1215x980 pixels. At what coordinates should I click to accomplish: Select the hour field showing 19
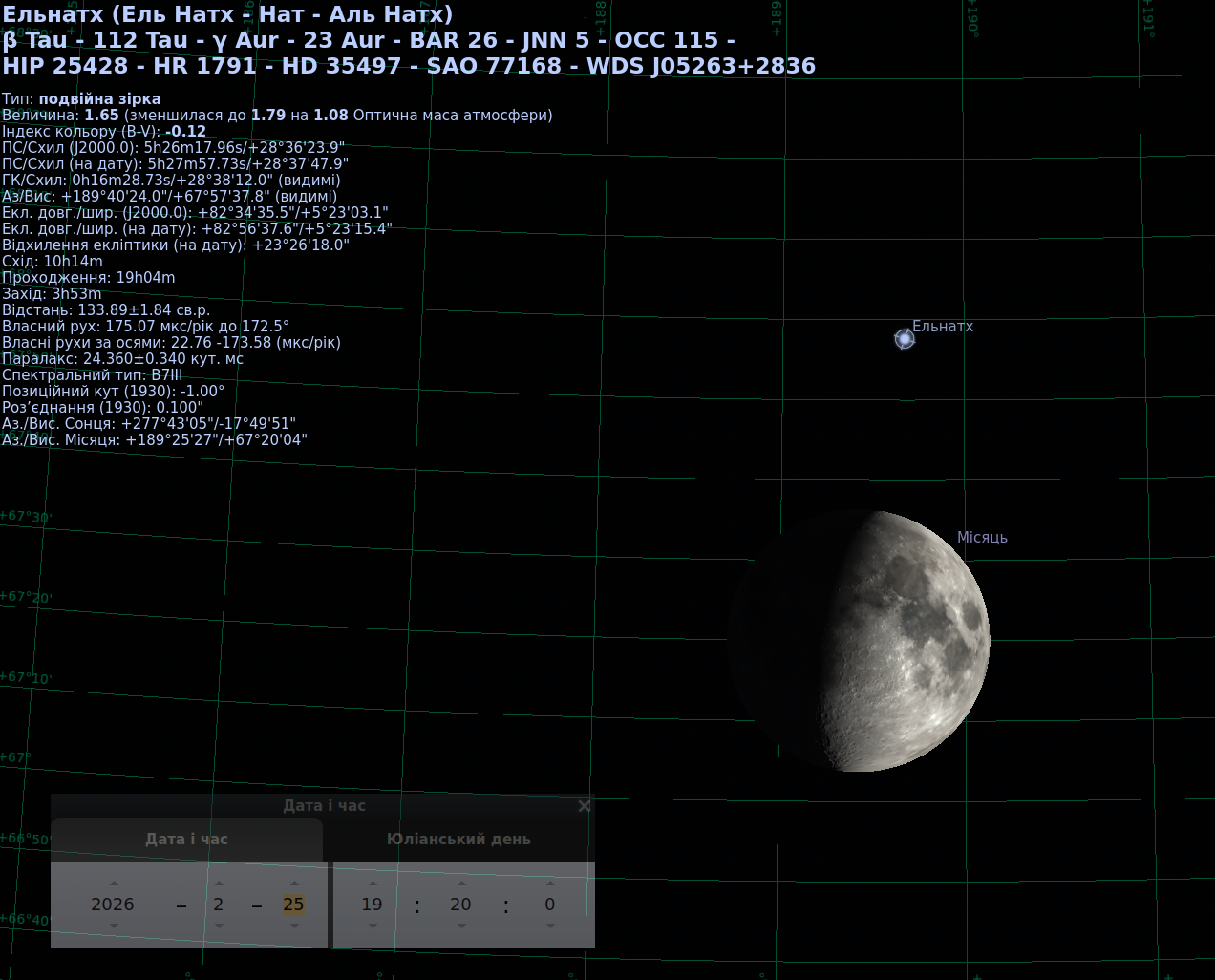[373, 905]
